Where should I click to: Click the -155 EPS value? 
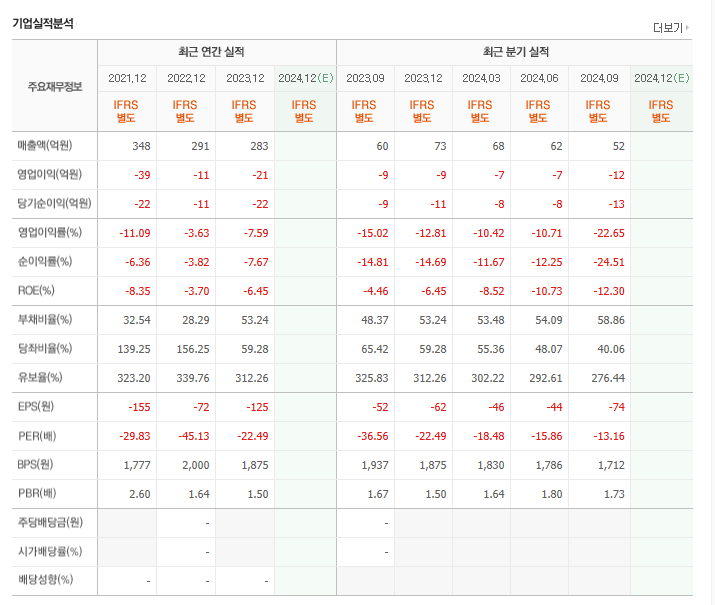tap(140, 408)
